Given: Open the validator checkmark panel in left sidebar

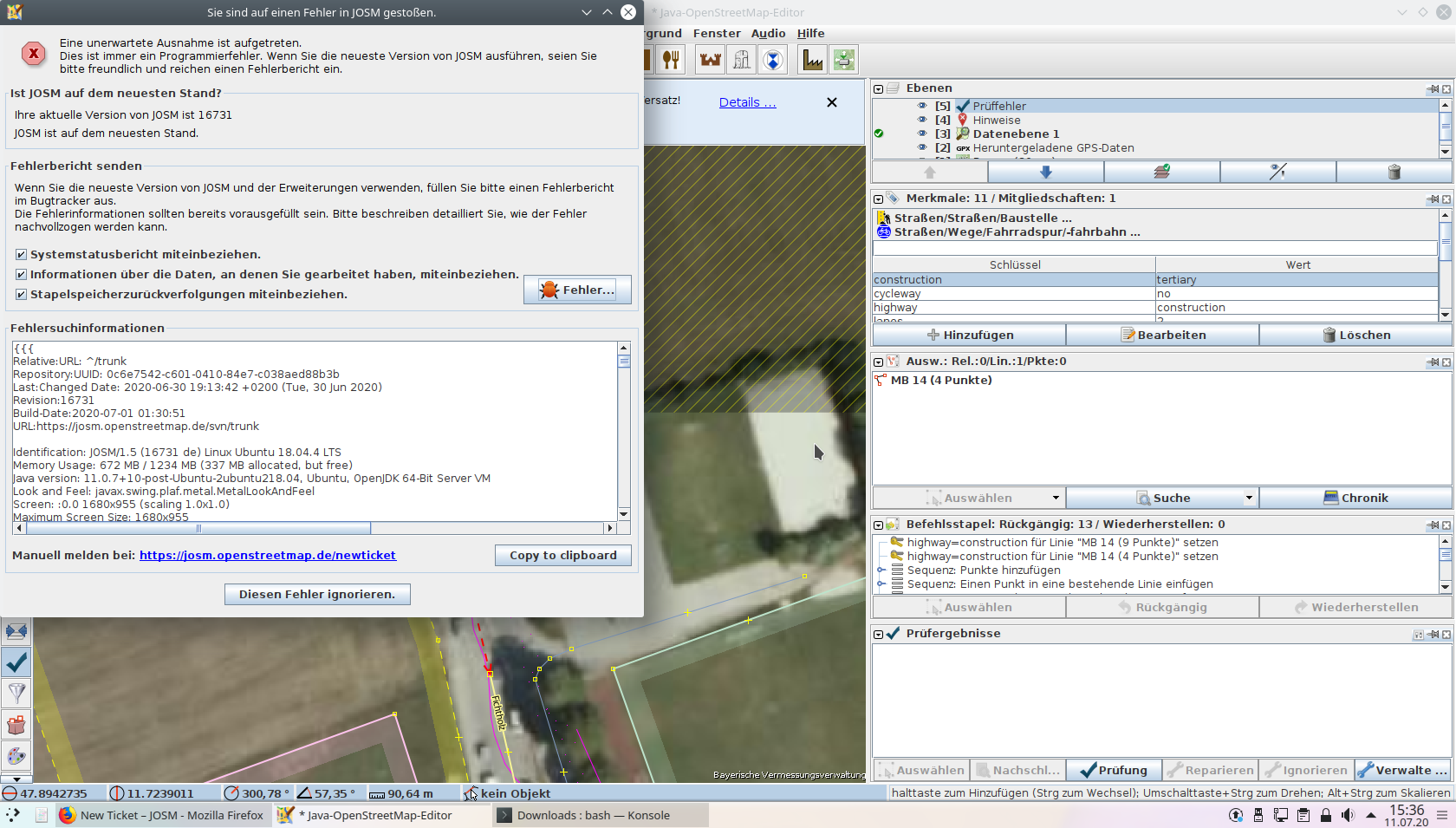Looking at the screenshot, I should click(x=16, y=662).
